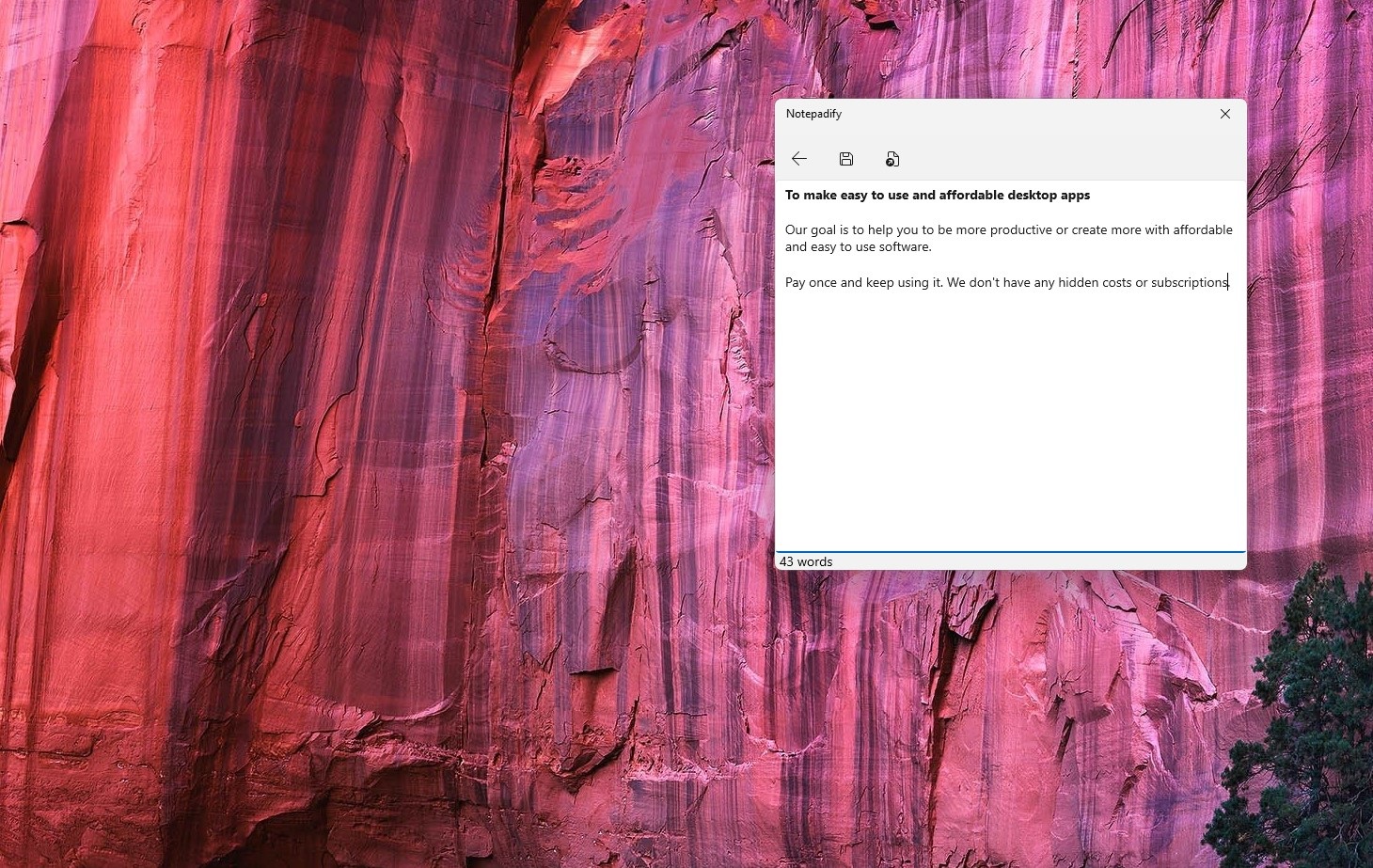Viewport: 1373px width, 868px height.
Task: Place cursor at the word 'software.'
Action: 905,247
